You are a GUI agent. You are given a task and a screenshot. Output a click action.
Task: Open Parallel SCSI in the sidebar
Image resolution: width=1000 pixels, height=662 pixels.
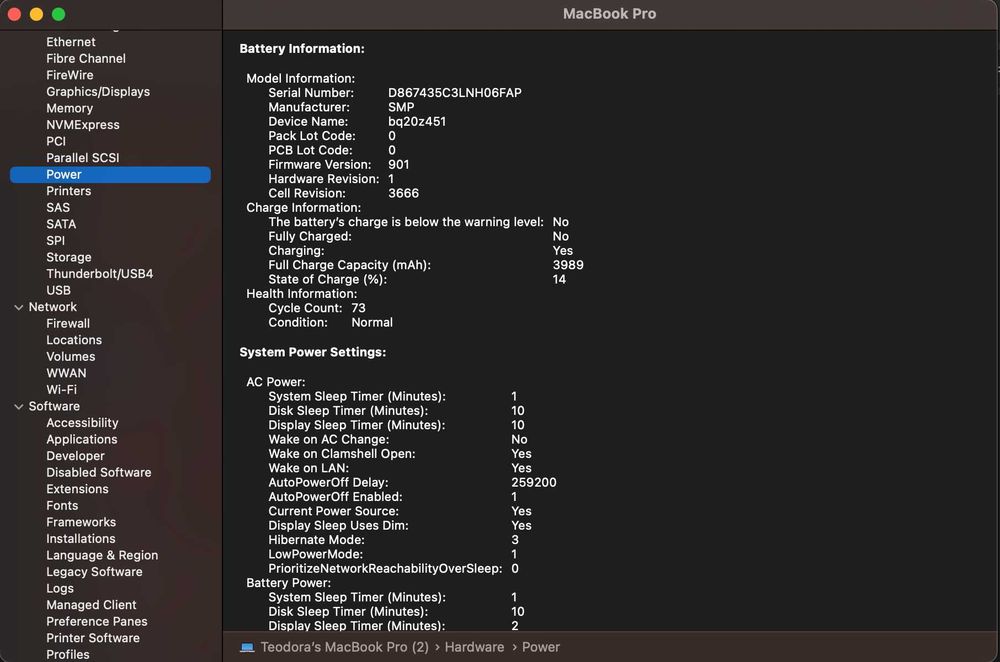click(83, 158)
